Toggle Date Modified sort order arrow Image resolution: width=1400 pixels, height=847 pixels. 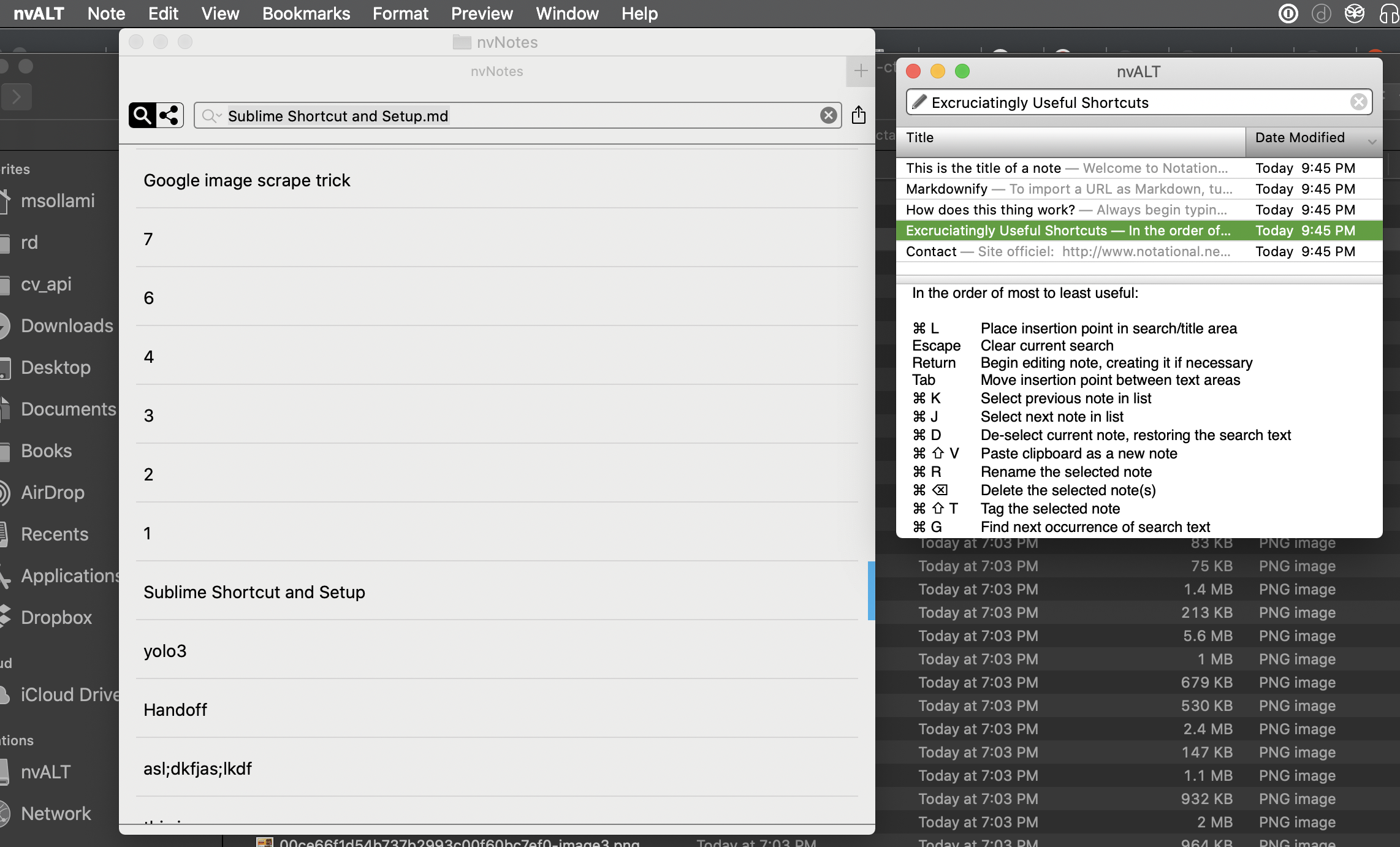(1372, 141)
